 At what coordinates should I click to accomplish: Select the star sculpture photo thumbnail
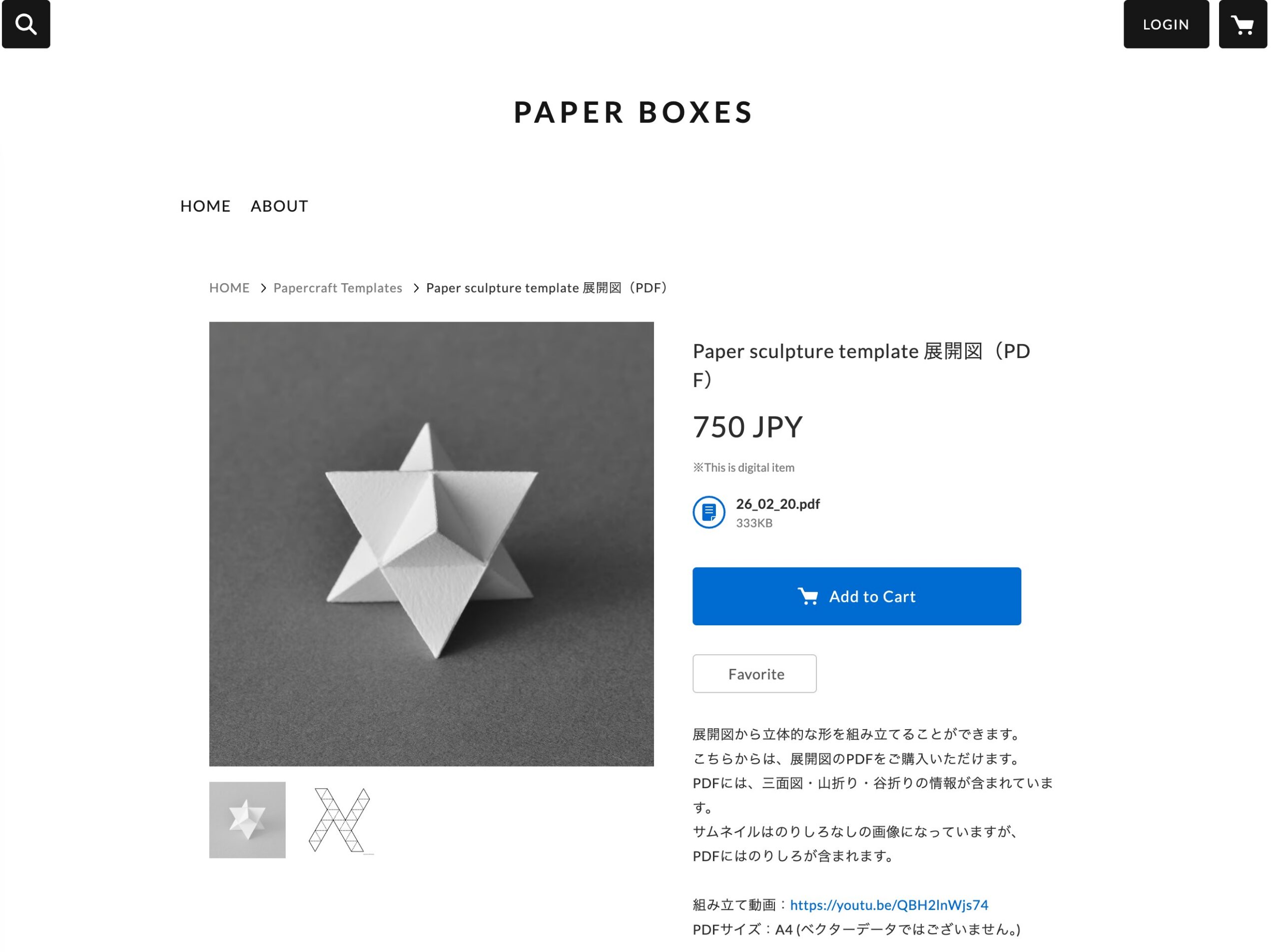[247, 820]
